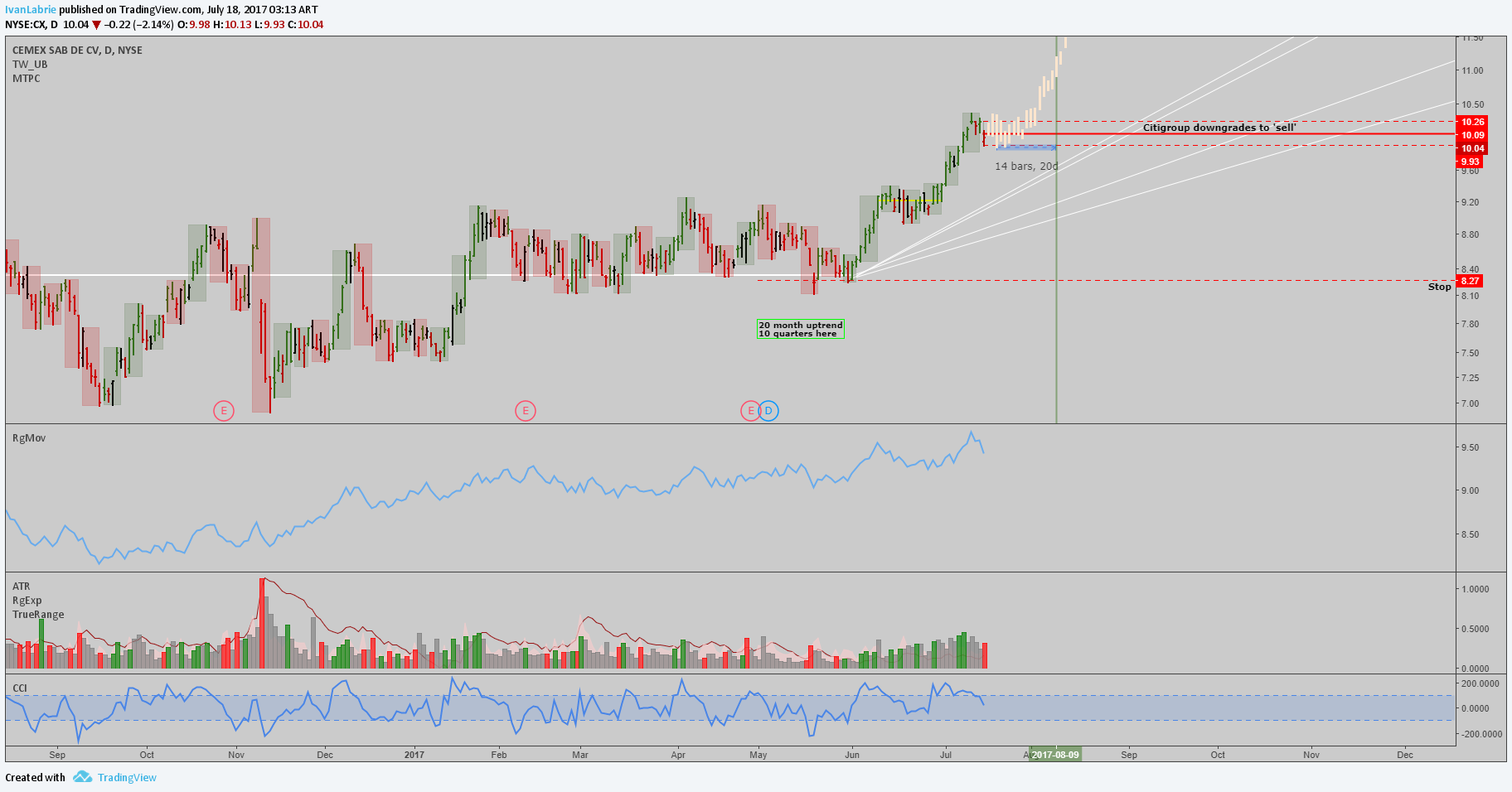Image resolution: width=1512 pixels, height=792 pixels.
Task: Click the earnings 'E' marker near February
Action: [525, 410]
